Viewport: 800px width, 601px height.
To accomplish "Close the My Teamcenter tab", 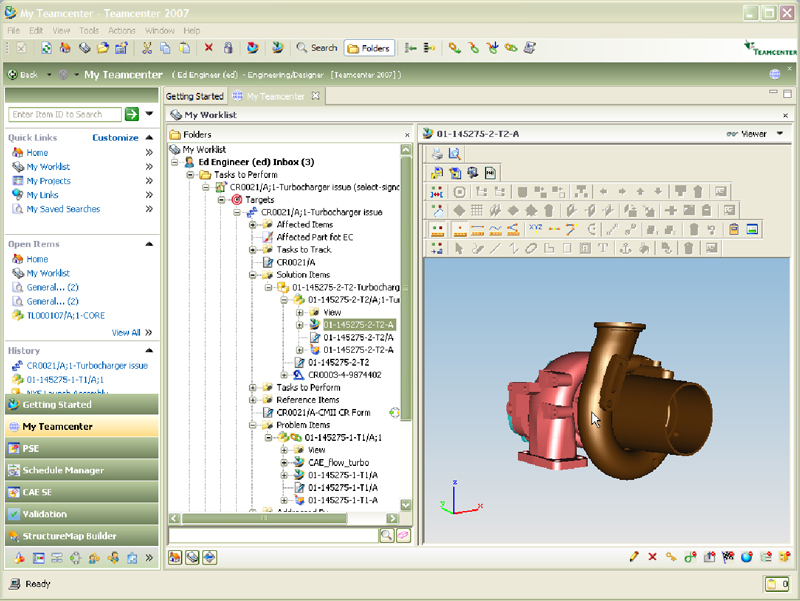I will [x=316, y=96].
